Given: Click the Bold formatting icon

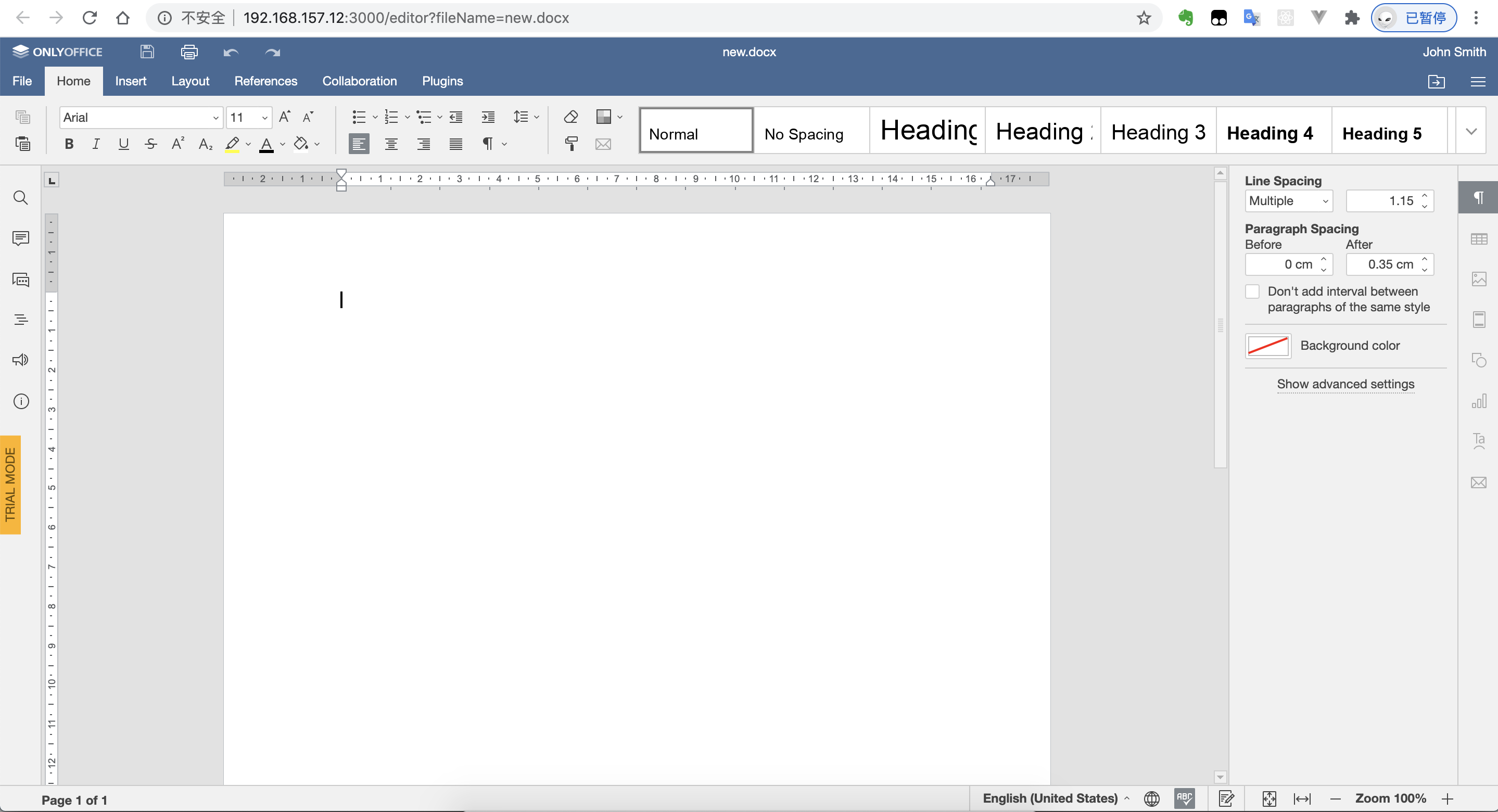Looking at the screenshot, I should coord(69,144).
